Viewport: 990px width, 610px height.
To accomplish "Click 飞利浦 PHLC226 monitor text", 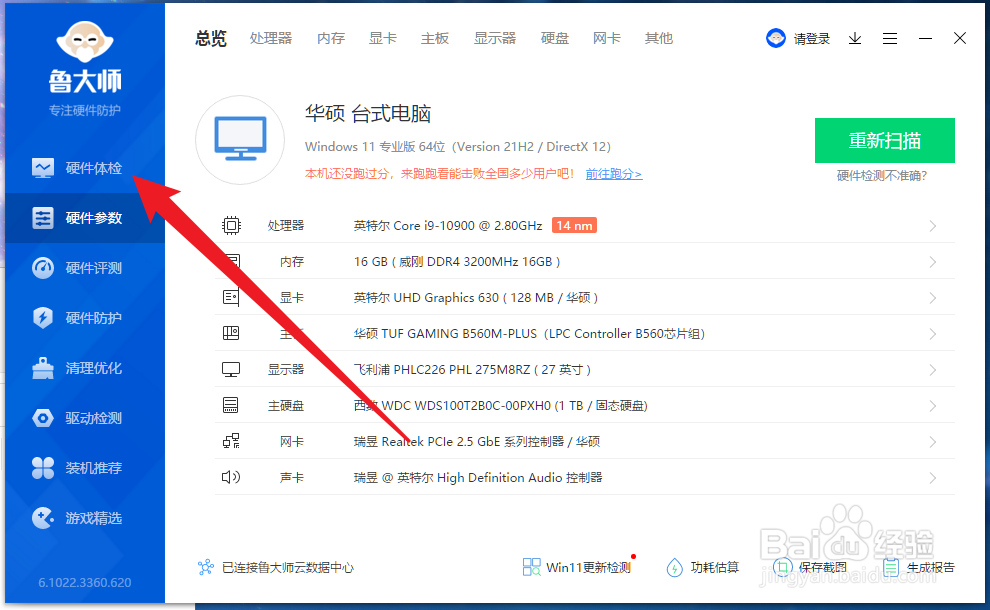I will point(472,369).
